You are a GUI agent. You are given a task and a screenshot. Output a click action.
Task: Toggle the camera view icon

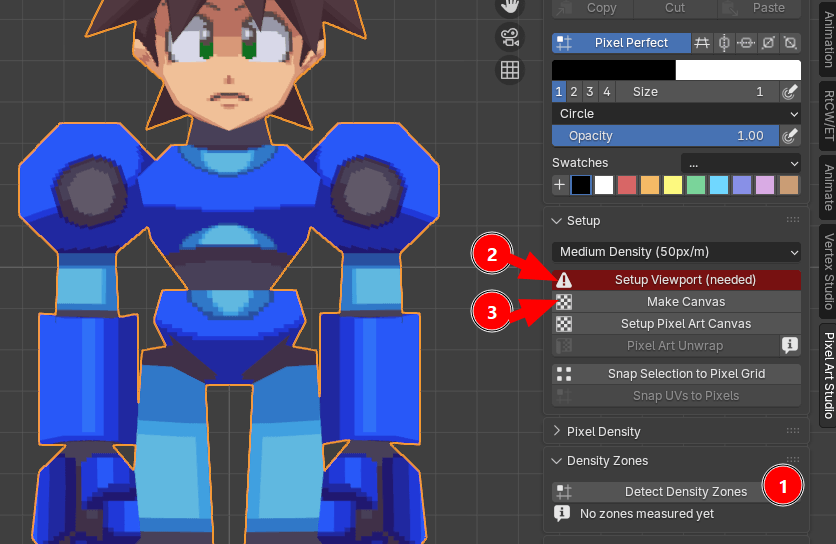click(x=510, y=37)
